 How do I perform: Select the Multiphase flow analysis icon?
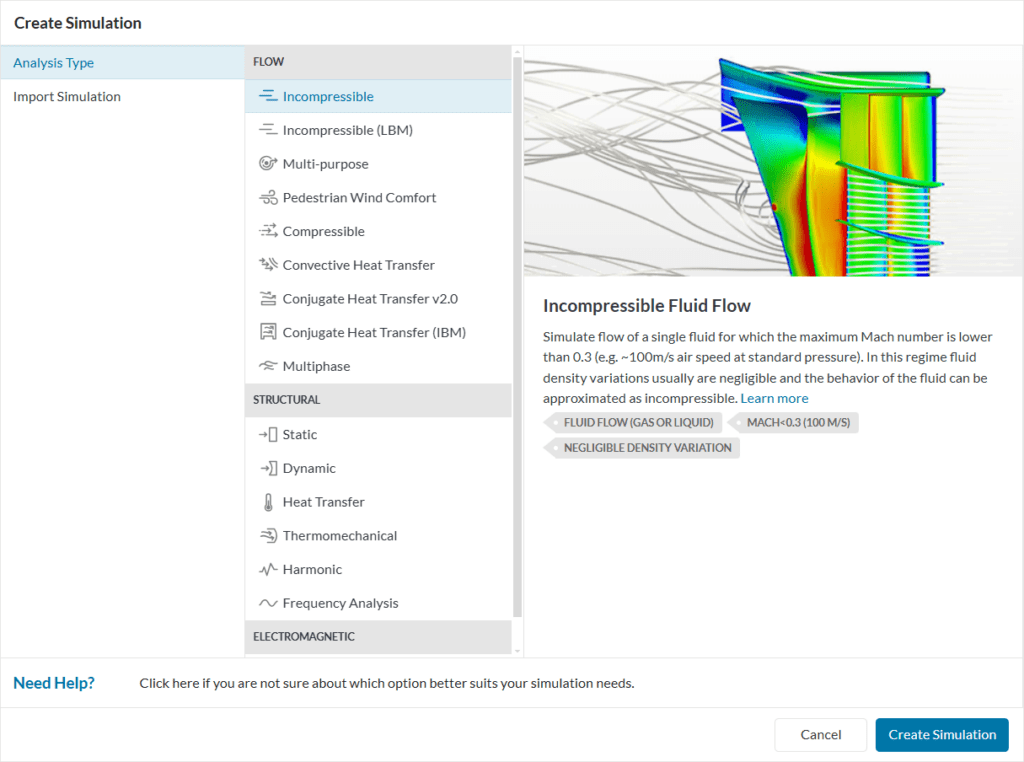pyautogui.click(x=268, y=365)
